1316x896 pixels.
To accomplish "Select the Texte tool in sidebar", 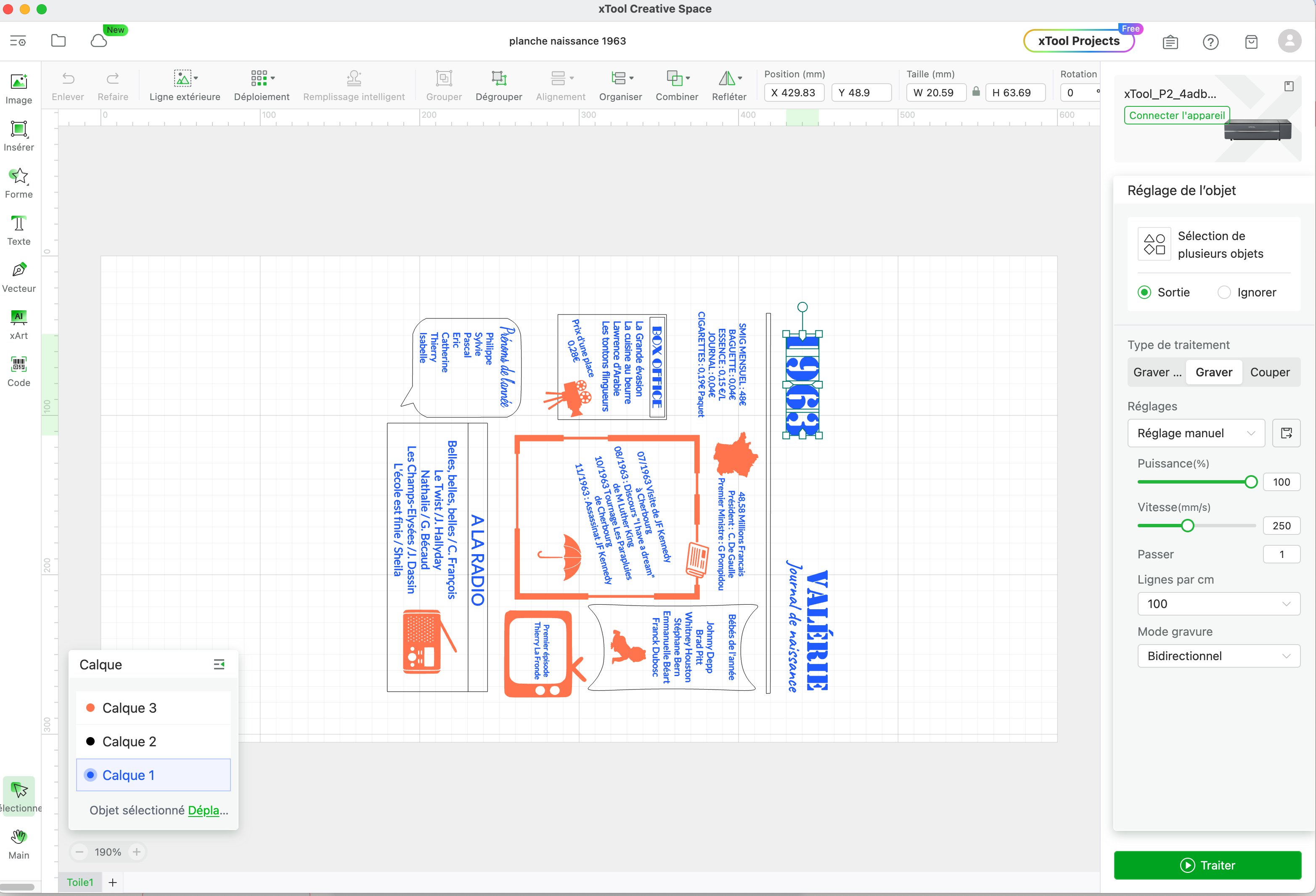I will click(x=19, y=230).
